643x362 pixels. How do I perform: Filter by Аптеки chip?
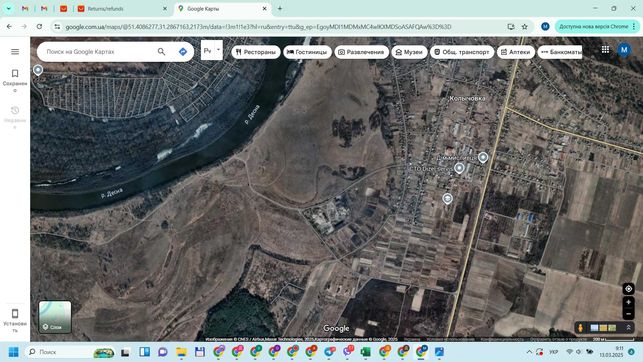[516, 52]
